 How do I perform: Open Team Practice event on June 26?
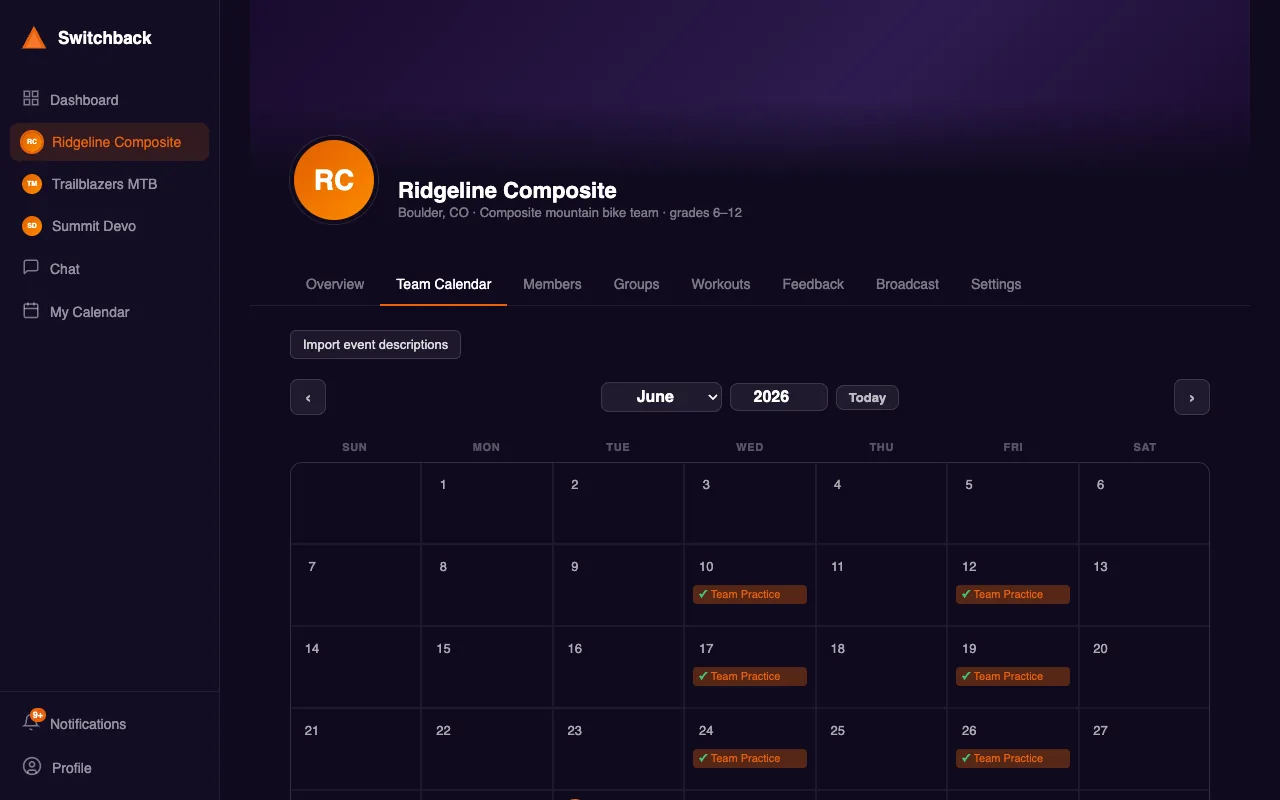point(1013,758)
